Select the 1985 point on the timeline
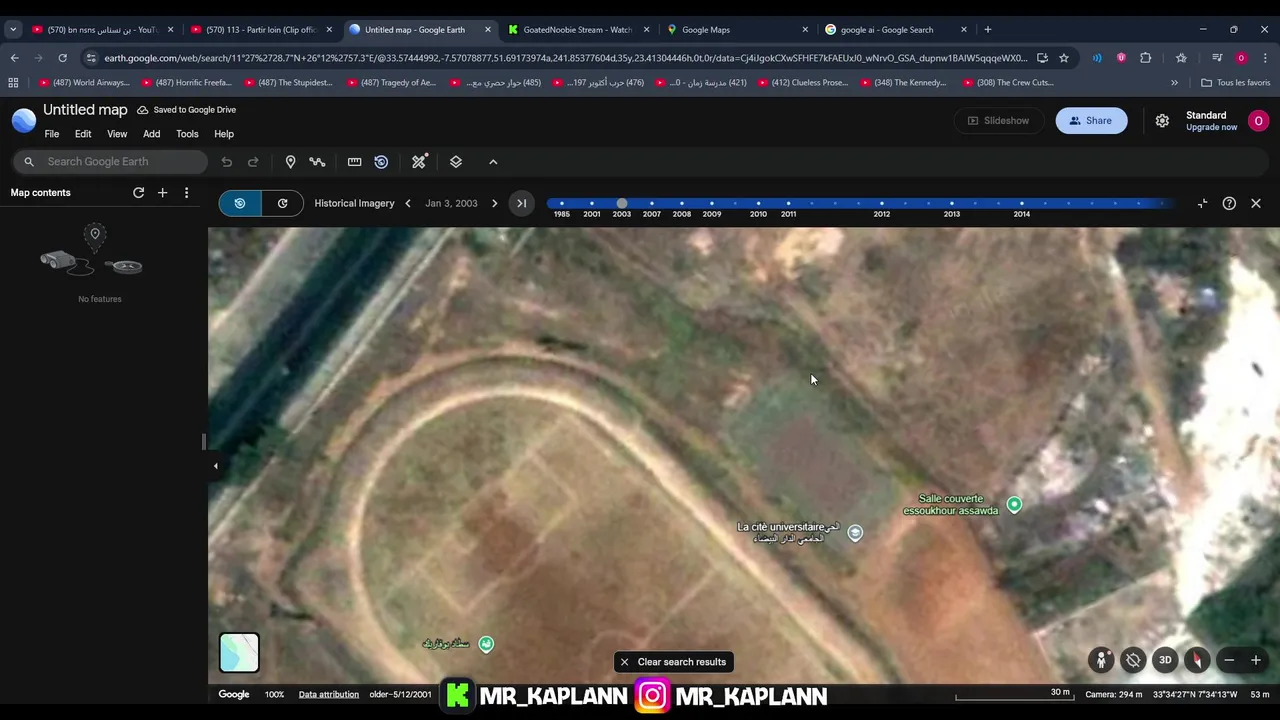Image resolution: width=1280 pixels, height=720 pixels. [x=562, y=204]
